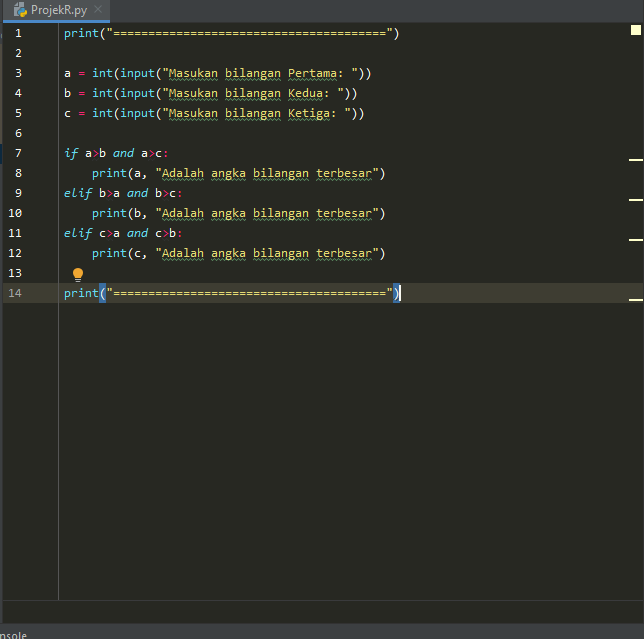Click int on line 4
This screenshot has height=639, width=644.
[x=102, y=93]
